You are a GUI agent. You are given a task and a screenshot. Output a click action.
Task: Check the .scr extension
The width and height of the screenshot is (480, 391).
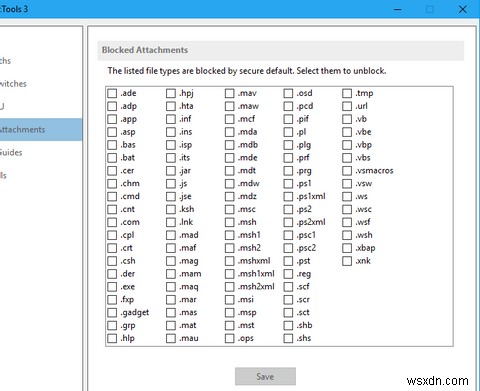(288, 300)
